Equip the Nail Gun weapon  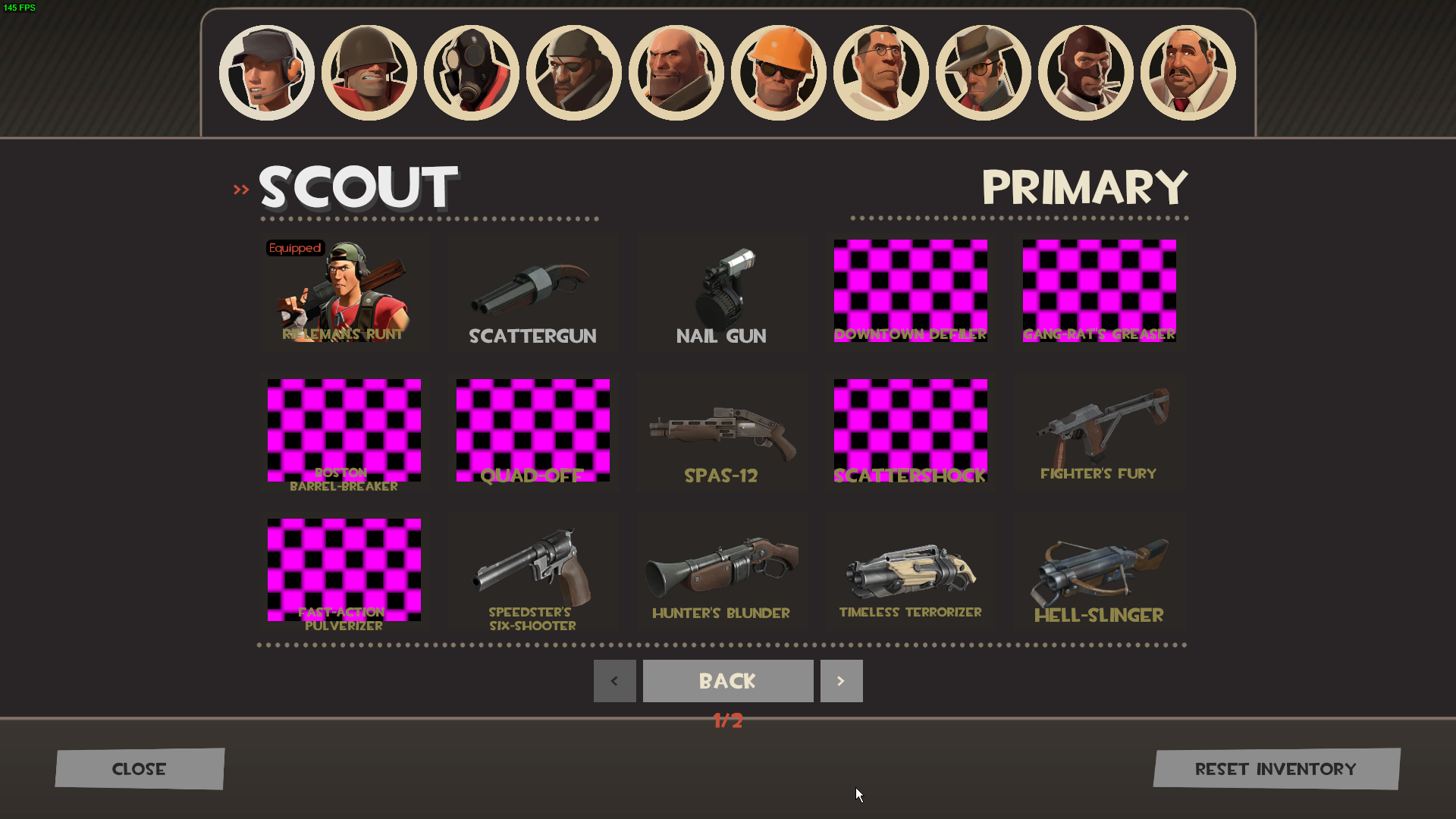tap(721, 292)
